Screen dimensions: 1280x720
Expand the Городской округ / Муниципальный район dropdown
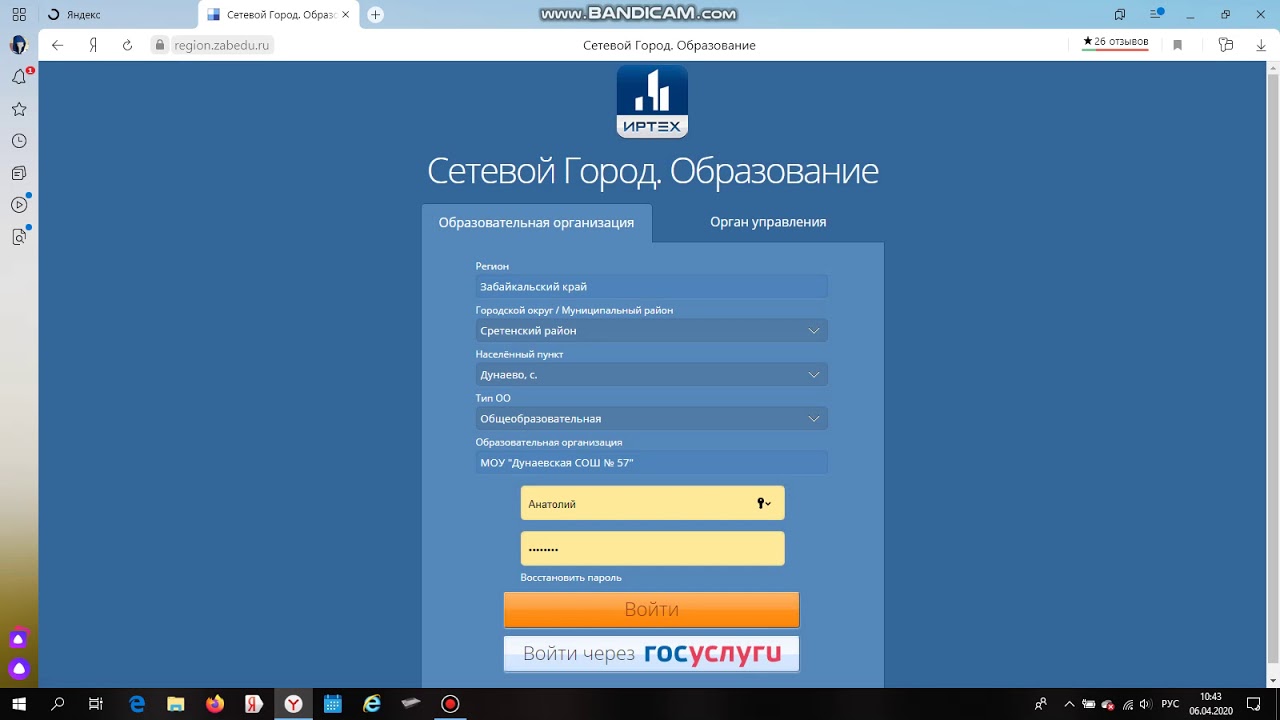651,331
